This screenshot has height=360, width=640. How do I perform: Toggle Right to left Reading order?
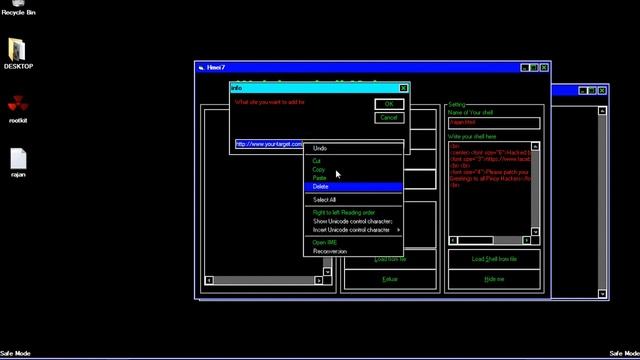coord(353,213)
